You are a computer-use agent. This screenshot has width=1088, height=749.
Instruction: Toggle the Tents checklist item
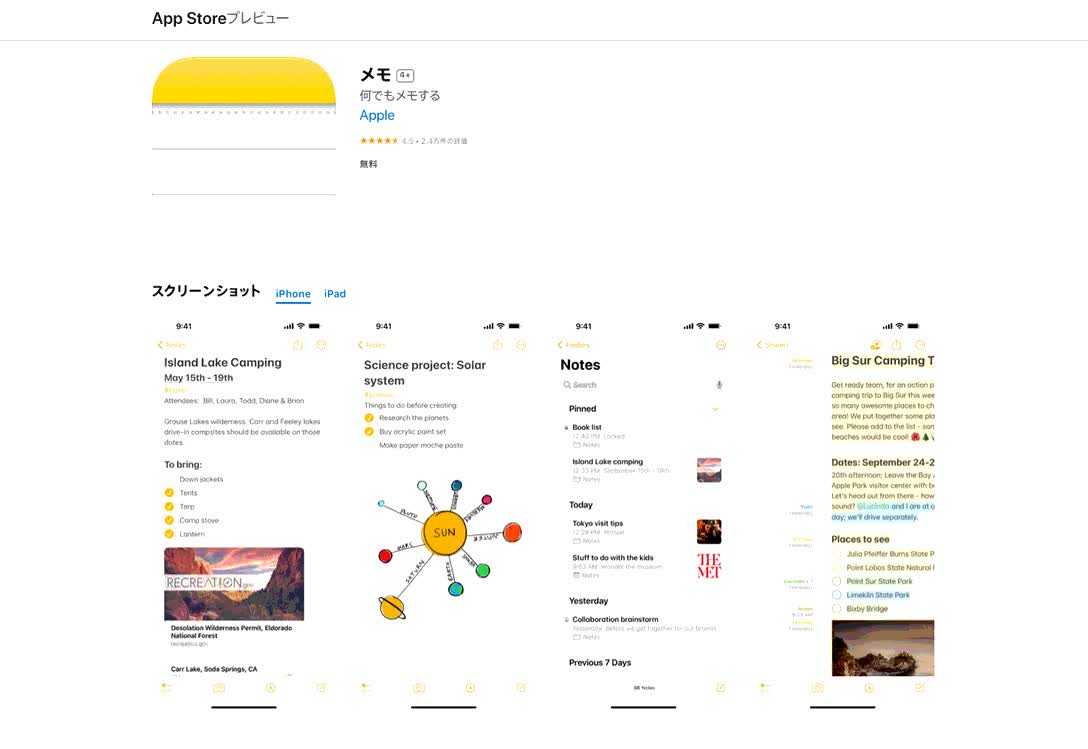click(169, 493)
